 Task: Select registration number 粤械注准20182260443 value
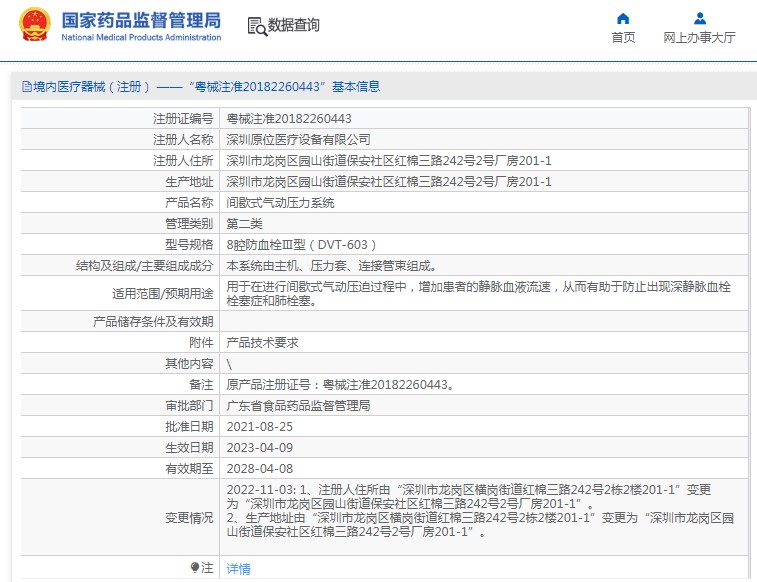coord(289,119)
